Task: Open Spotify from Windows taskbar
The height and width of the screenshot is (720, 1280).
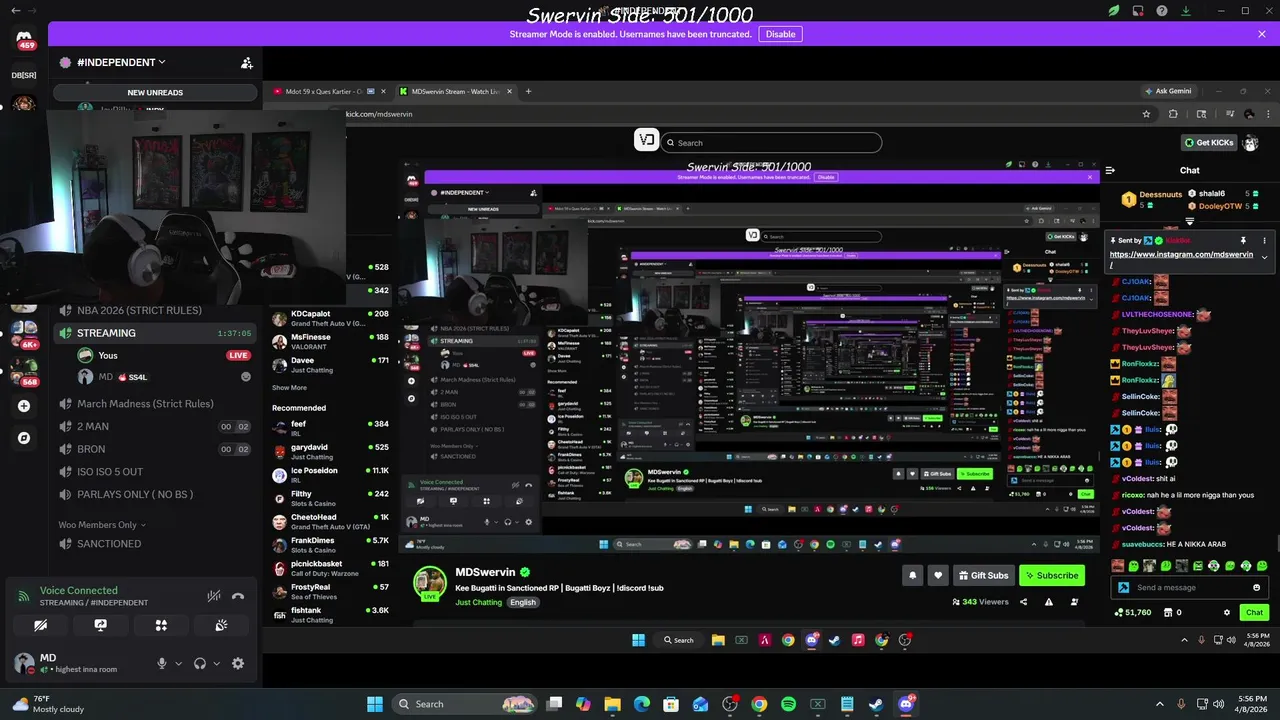Action: (788, 704)
